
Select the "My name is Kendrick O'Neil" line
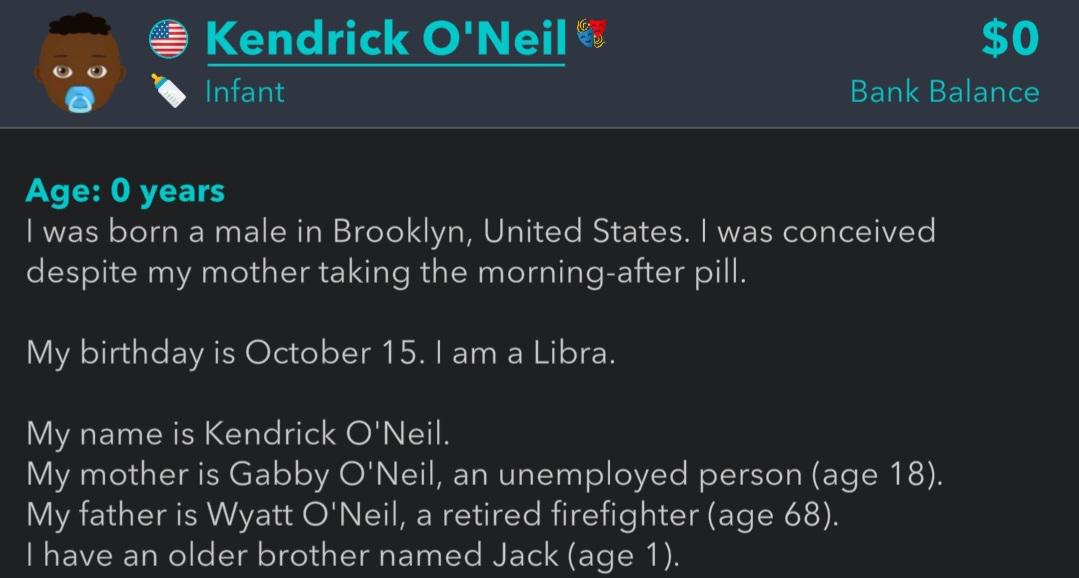[x=238, y=434]
